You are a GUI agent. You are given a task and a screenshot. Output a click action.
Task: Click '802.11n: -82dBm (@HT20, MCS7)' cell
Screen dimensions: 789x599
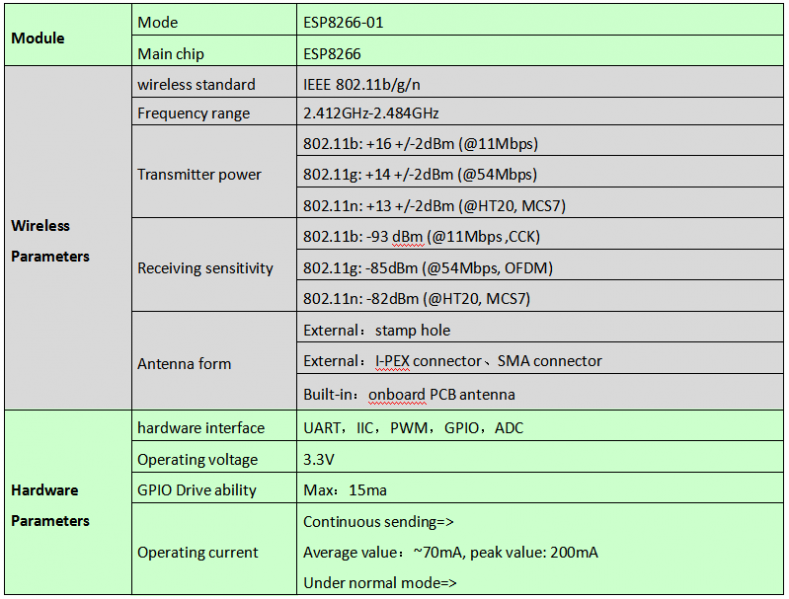pyautogui.click(x=539, y=296)
